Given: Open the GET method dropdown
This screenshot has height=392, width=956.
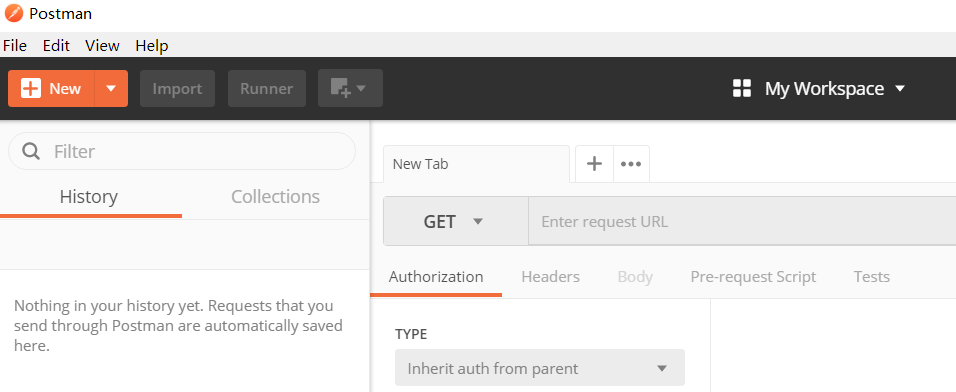Looking at the screenshot, I should coord(456,221).
